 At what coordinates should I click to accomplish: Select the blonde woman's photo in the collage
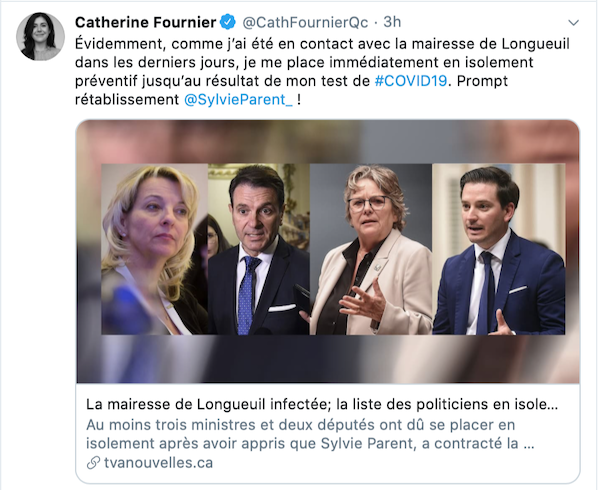155,249
